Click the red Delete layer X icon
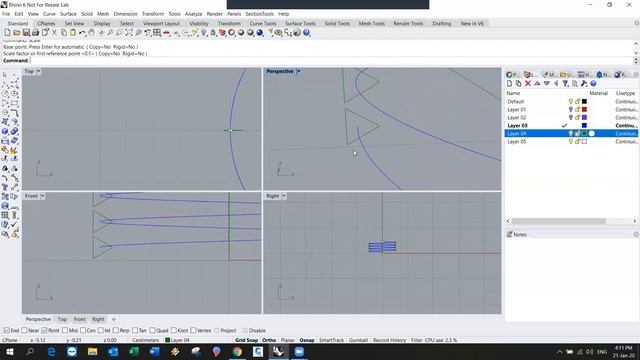Viewport: 640px width, 360px height. click(528, 83)
